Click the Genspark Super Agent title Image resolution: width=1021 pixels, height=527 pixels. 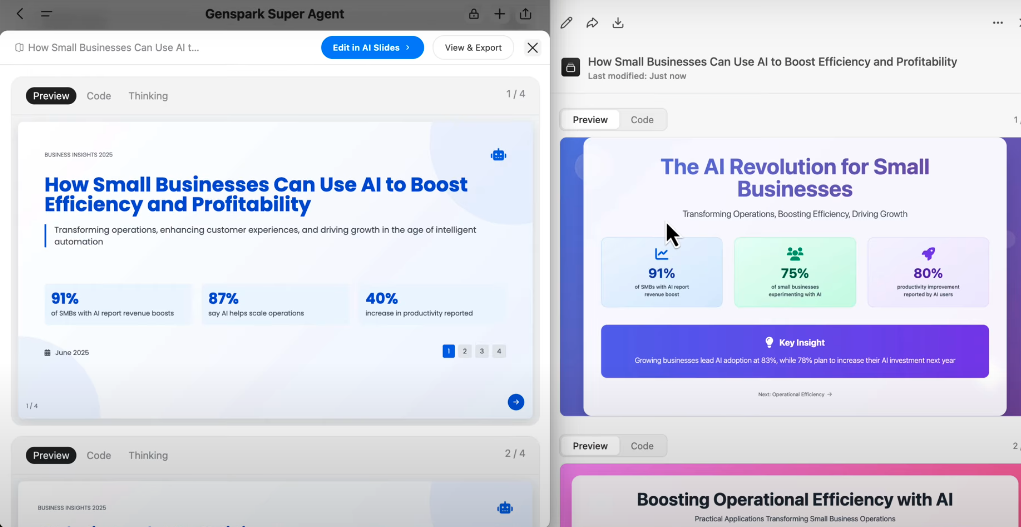(x=274, y=14)
